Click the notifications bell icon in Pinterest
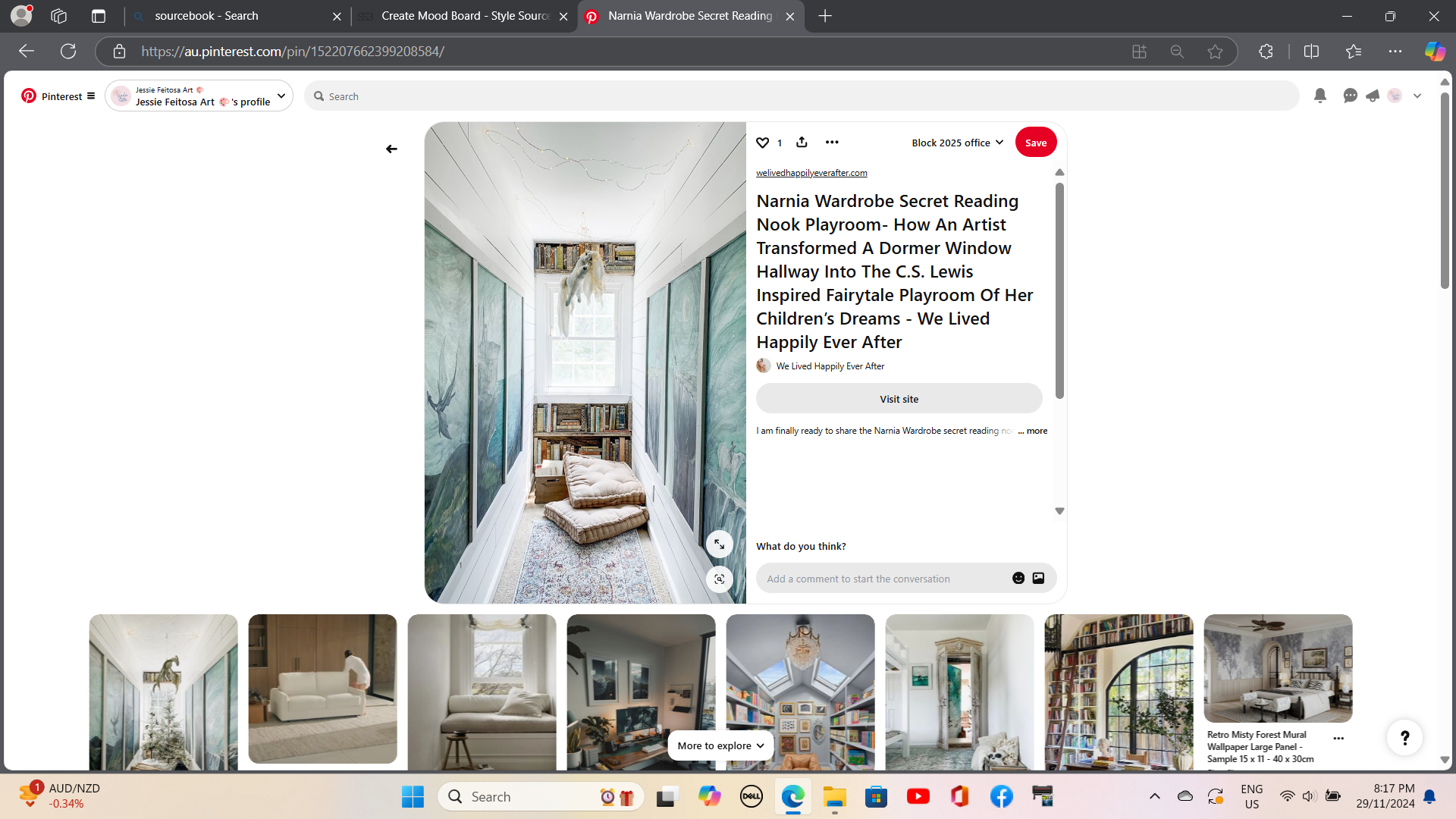 (1319, 96)
